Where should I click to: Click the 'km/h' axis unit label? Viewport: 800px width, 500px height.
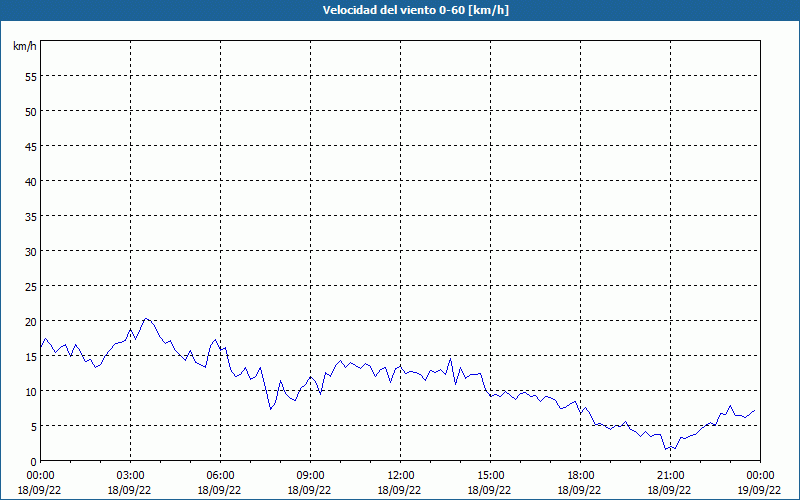[x=24, y=46]
